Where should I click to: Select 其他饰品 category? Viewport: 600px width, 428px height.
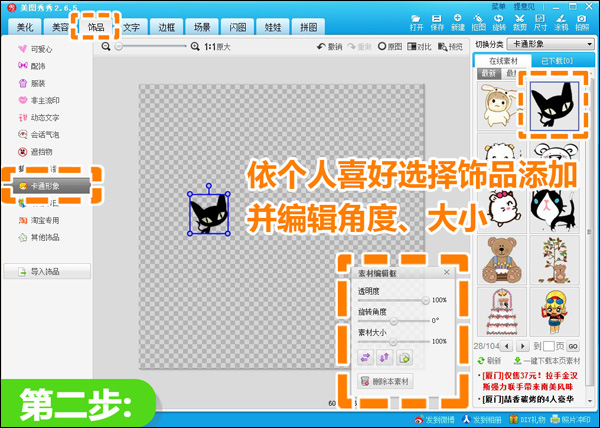(x=39, y=238)
